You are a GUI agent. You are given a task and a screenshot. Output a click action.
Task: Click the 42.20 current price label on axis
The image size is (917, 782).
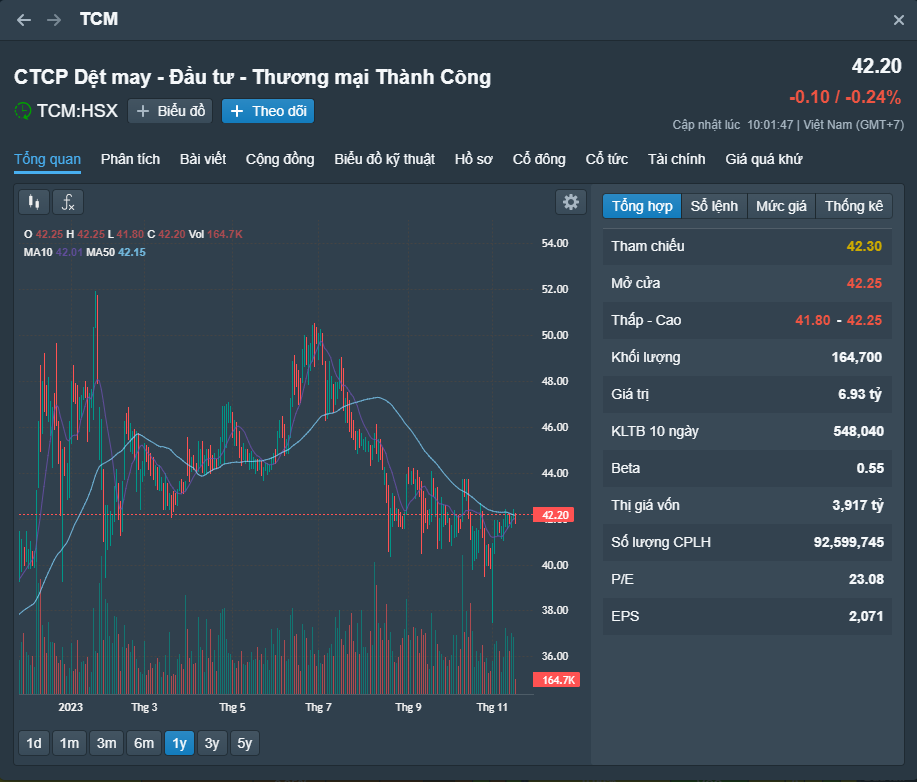click(554, 515)
